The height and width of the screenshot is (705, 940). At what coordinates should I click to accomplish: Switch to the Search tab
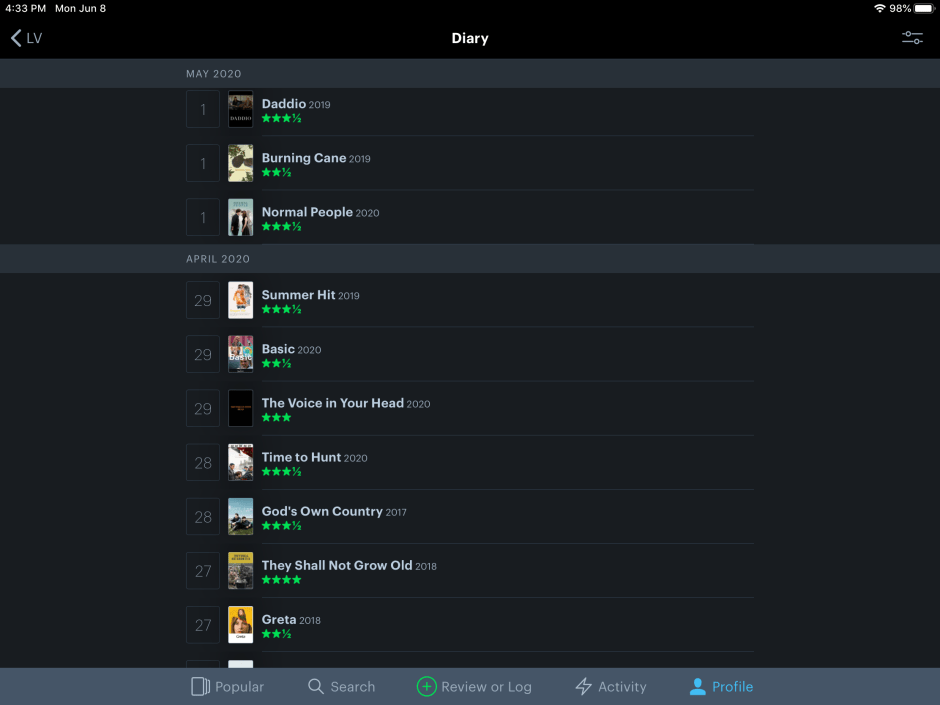(x=341, y=687)
